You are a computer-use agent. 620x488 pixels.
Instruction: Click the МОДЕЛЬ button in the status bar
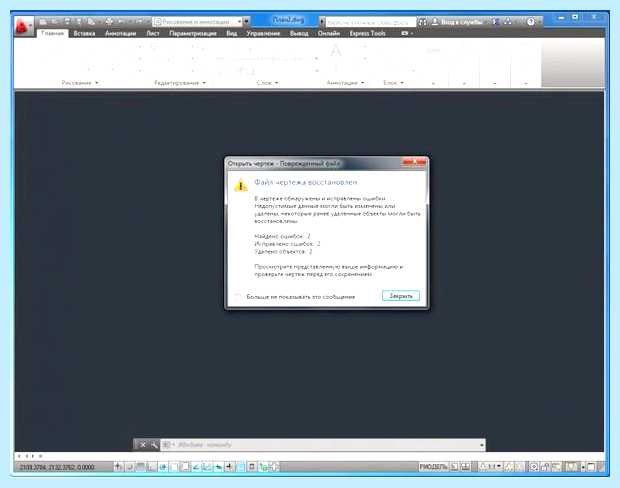click(433, 467)
